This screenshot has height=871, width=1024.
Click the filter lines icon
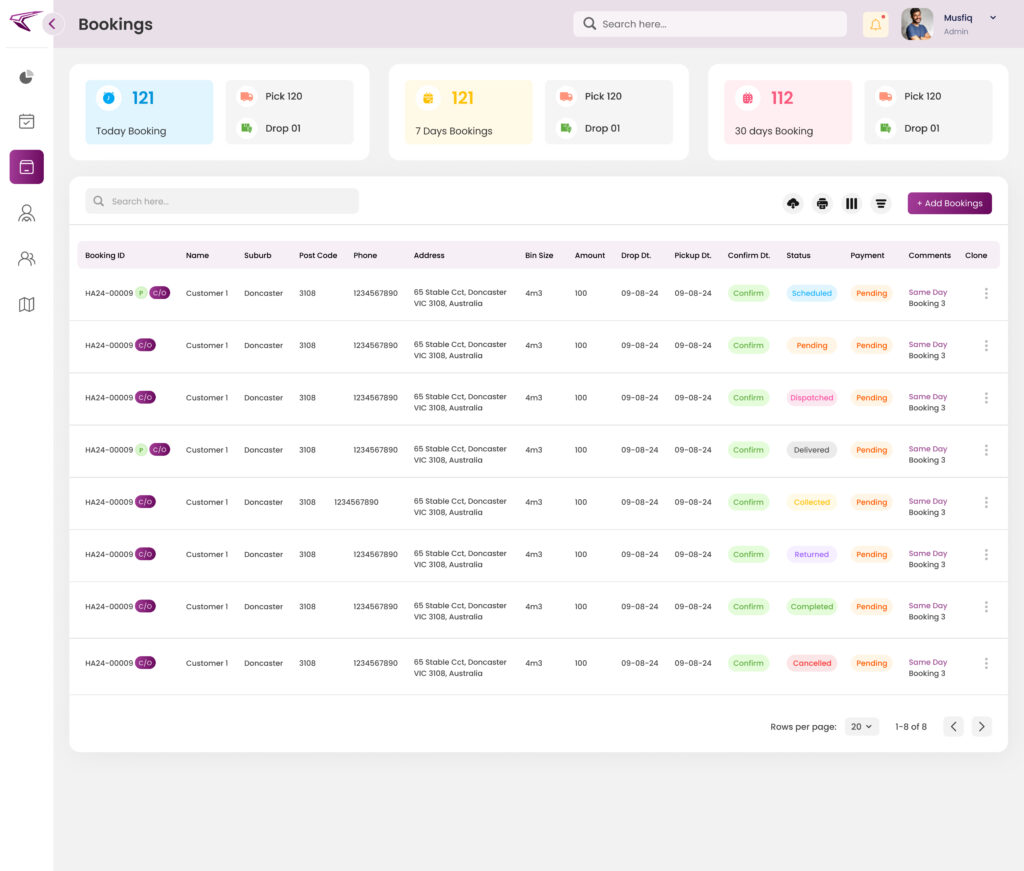[x=881, y=203]
